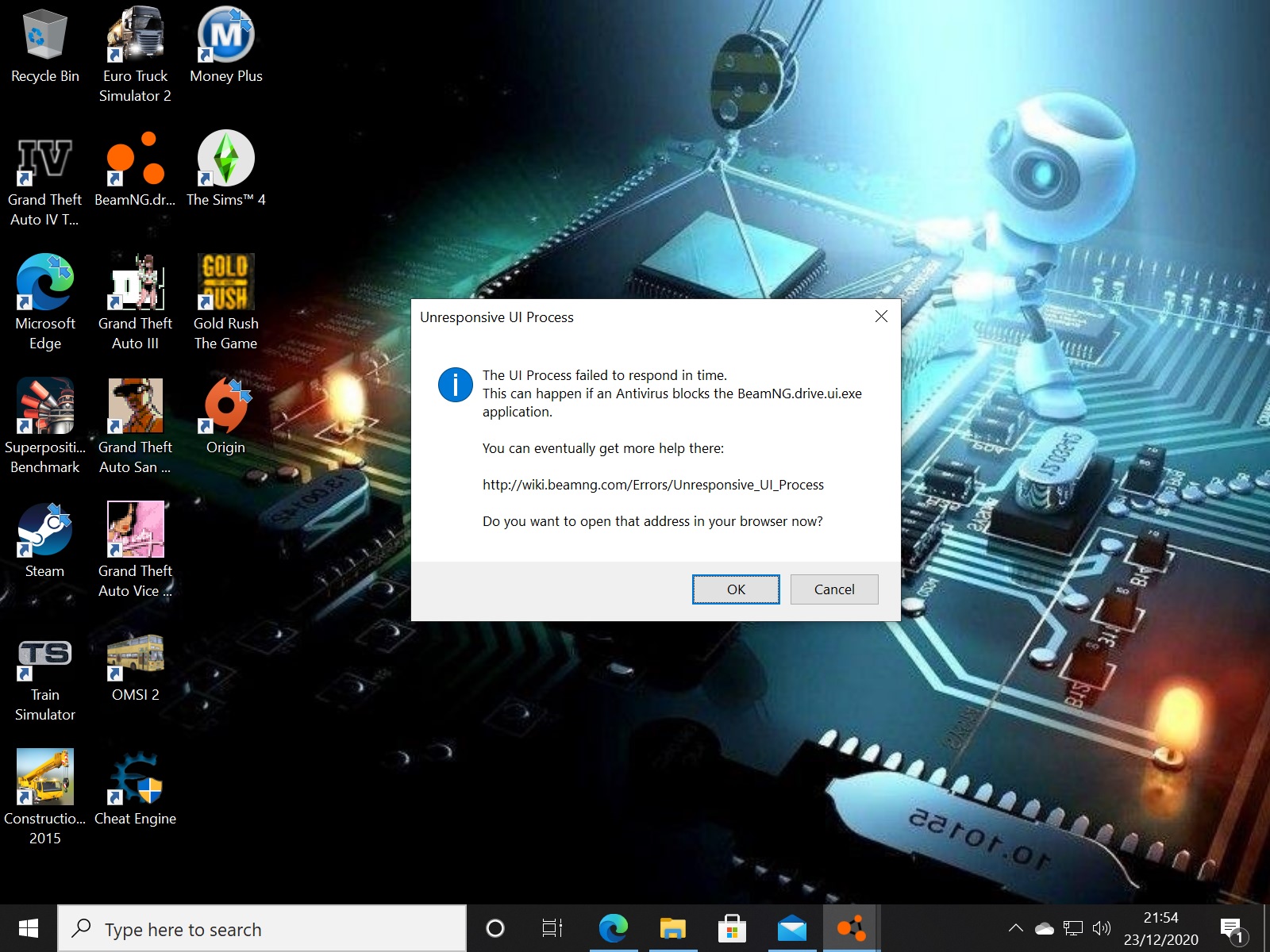Open Task View on taskbar
This screenshot has width=1270, height=952.
[552, 928]
